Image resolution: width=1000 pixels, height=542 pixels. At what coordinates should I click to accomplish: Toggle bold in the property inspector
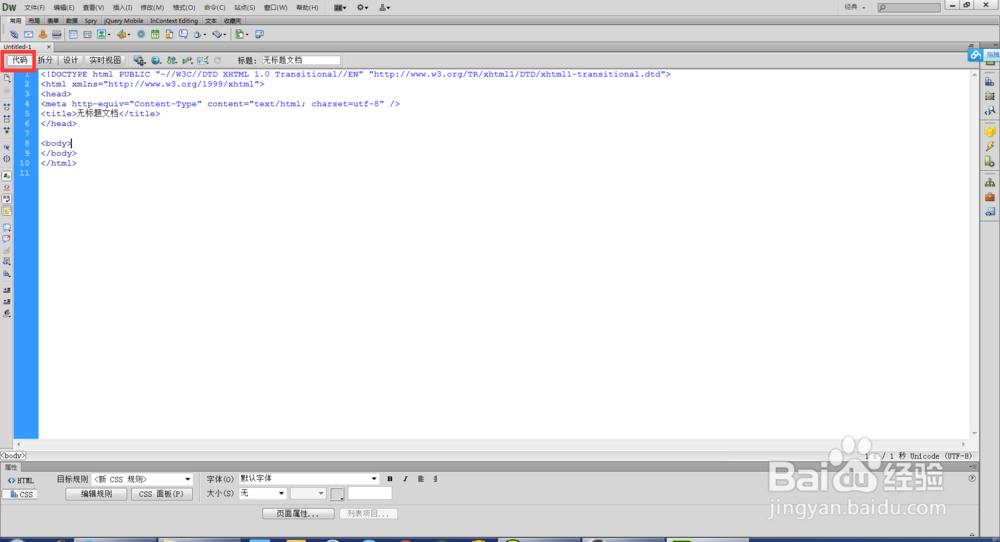coord(390,479)
